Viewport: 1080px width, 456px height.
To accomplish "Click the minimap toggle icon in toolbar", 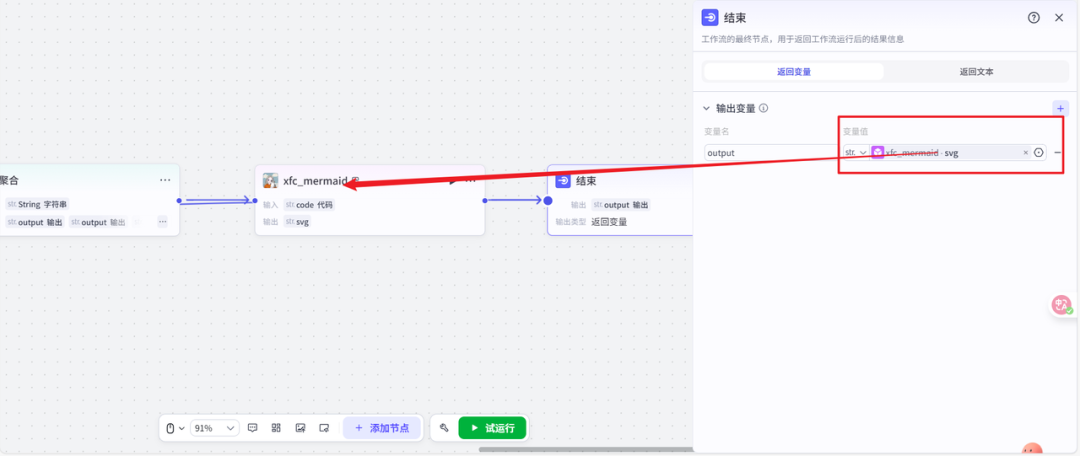I will pyautogui.click(x=324, y=428).
